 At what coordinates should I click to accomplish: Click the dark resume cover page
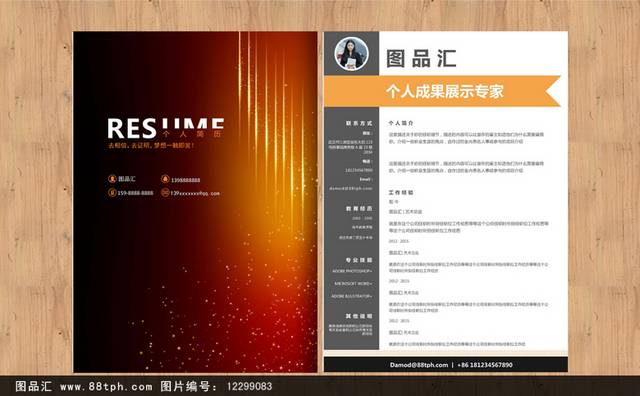[195, 202]
